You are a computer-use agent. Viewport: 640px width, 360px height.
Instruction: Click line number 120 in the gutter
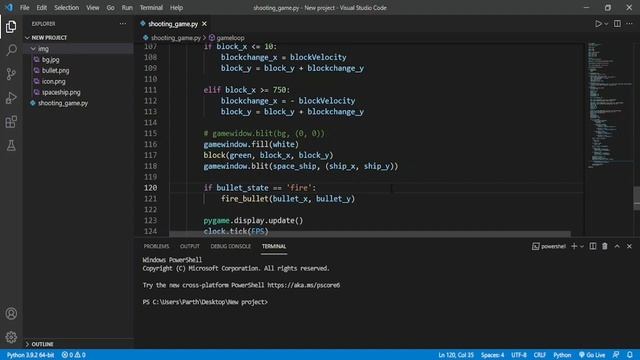tap(150, 188)
